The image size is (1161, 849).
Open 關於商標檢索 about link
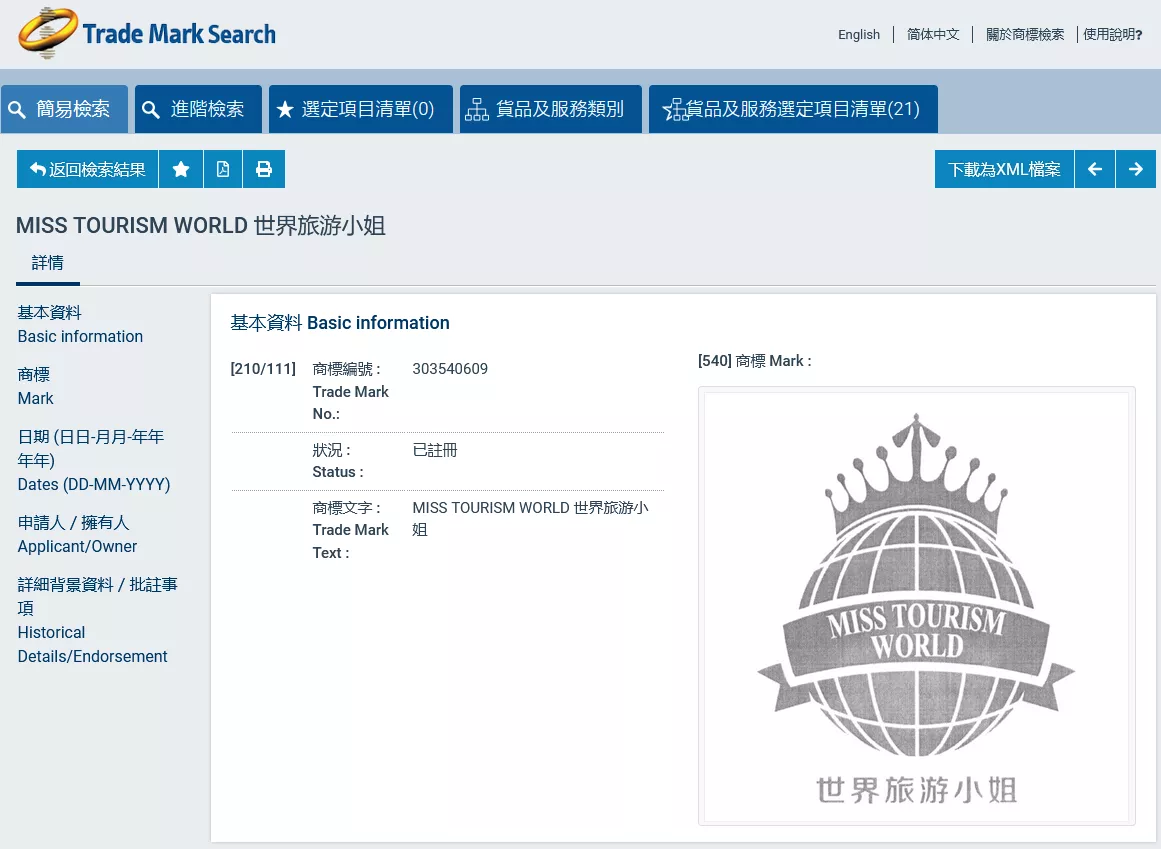(x=1025, y=35)
